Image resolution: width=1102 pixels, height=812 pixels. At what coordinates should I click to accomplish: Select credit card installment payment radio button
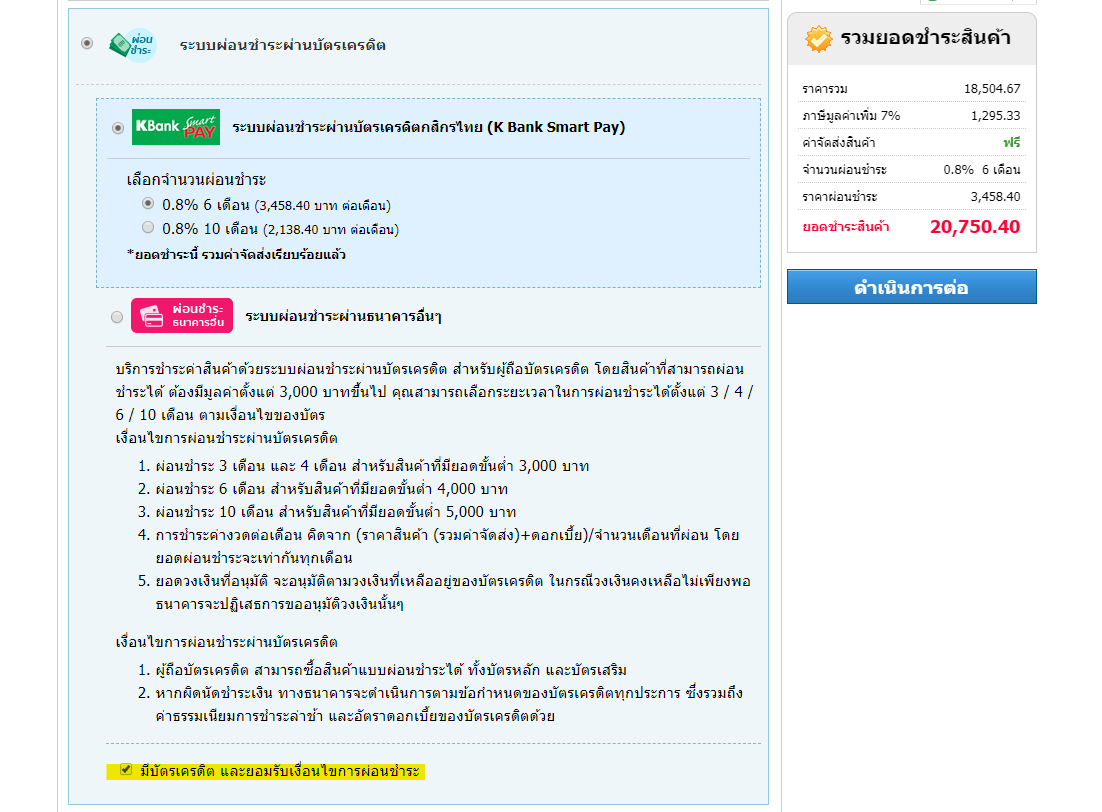coord(87,44)
